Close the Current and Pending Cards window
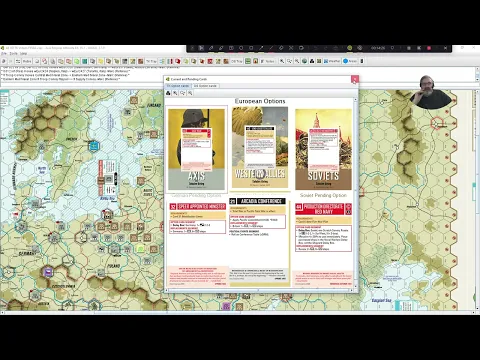The height and width of the screenshot is (360, 480). [355, 79]
